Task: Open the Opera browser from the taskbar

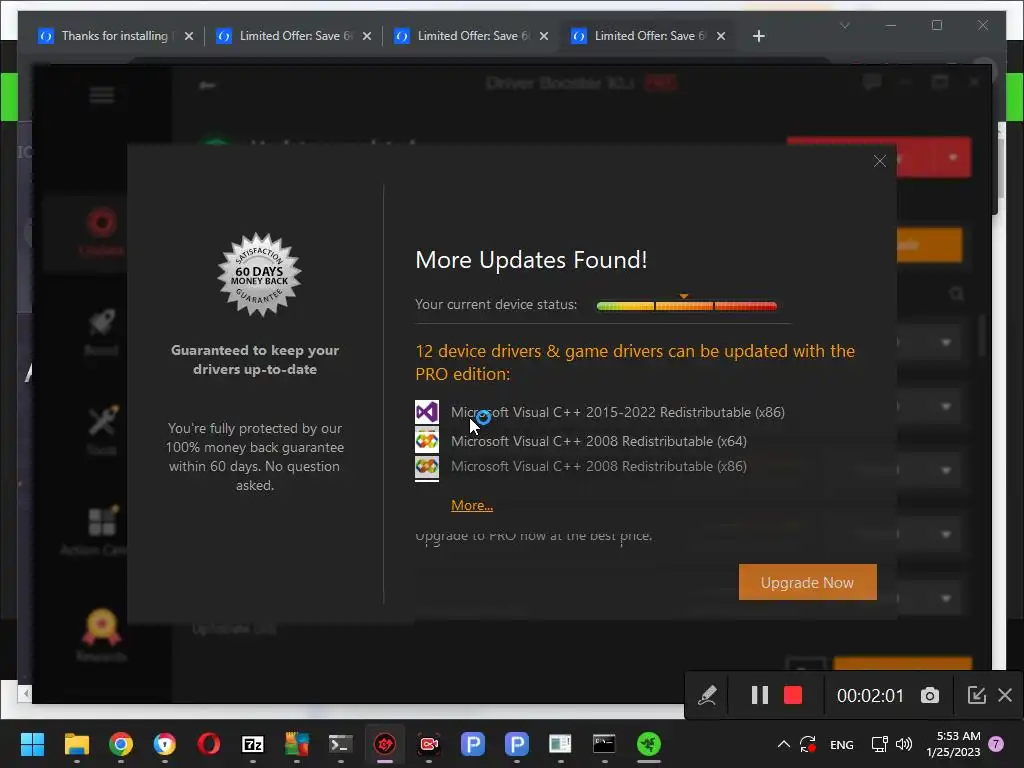Action: click(209, 744)
